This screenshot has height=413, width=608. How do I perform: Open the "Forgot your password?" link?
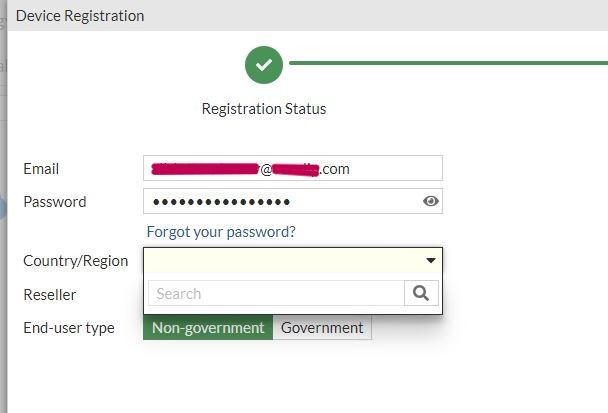[x=221, y=232]
